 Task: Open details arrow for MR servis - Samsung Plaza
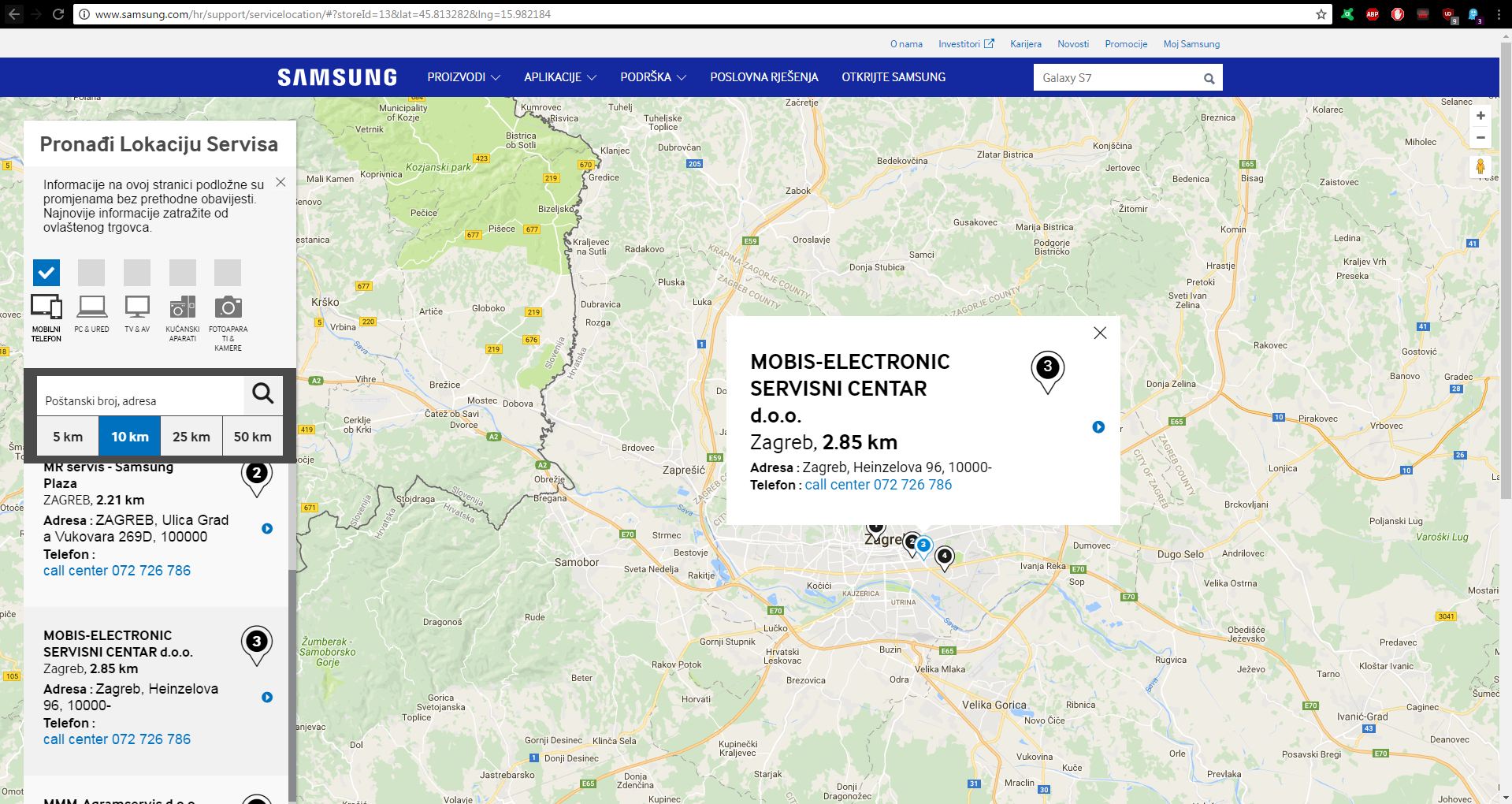point(267,529)
